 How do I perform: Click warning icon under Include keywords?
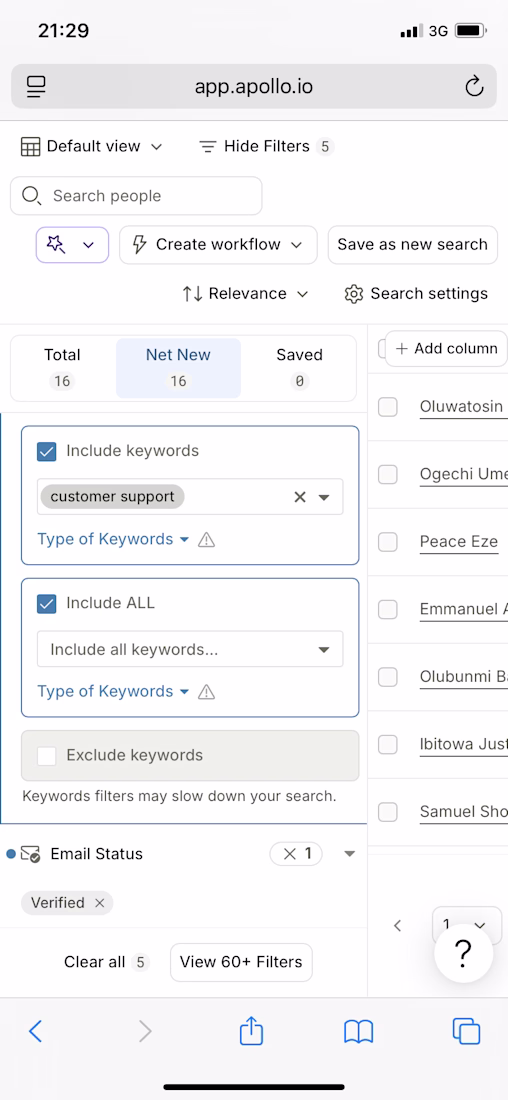[206, 539]
